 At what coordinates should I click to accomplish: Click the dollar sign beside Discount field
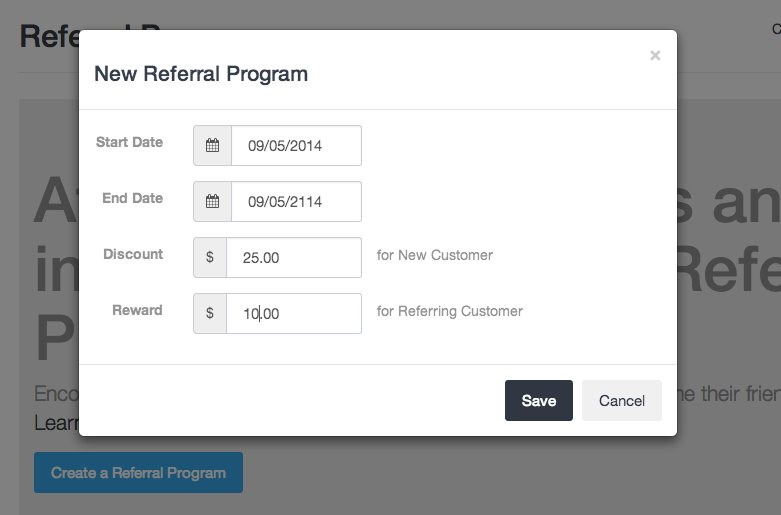tap(210, 258)
